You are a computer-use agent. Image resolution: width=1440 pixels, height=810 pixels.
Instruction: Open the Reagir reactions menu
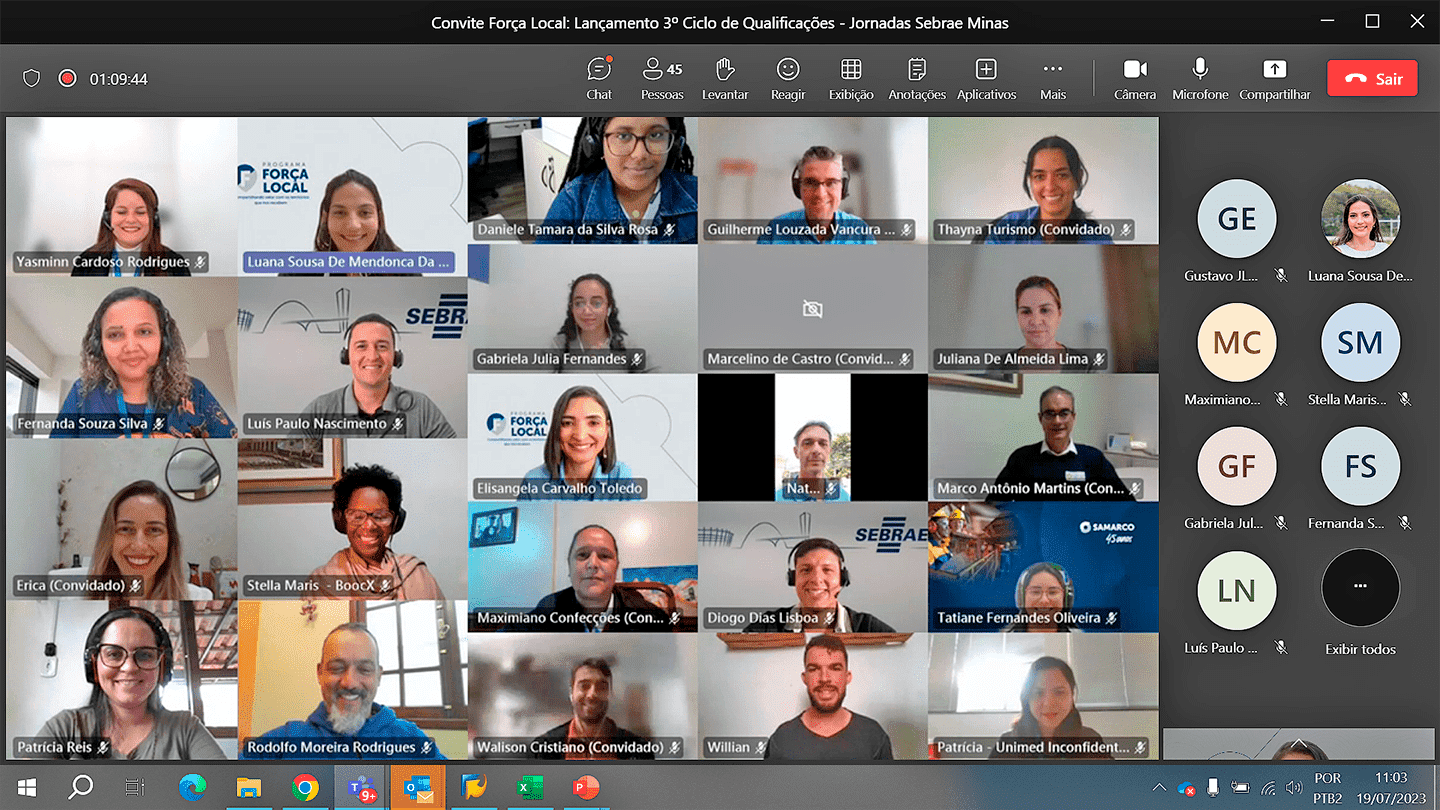[x=788, y=78]
